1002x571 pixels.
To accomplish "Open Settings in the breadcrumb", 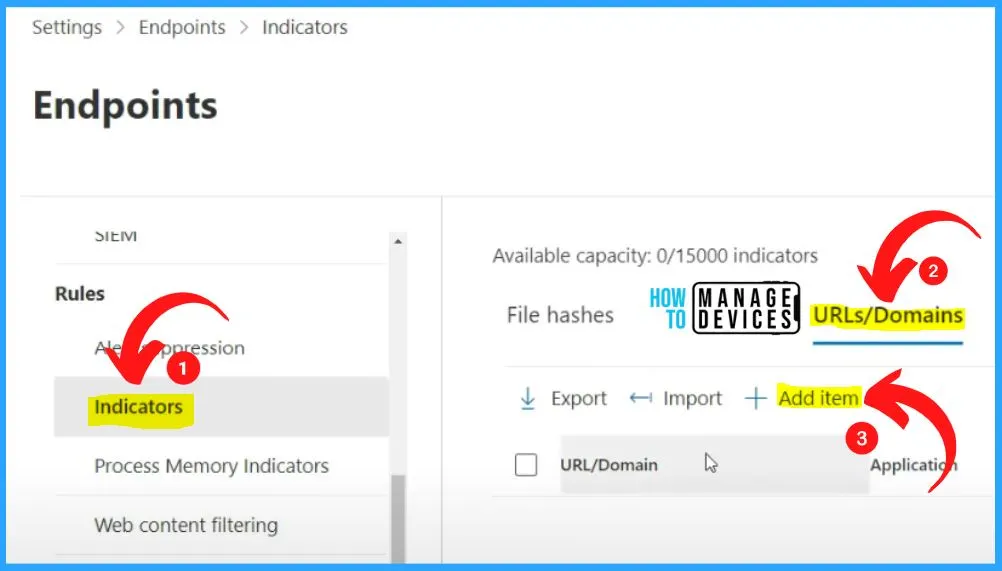I will (67, 27).
